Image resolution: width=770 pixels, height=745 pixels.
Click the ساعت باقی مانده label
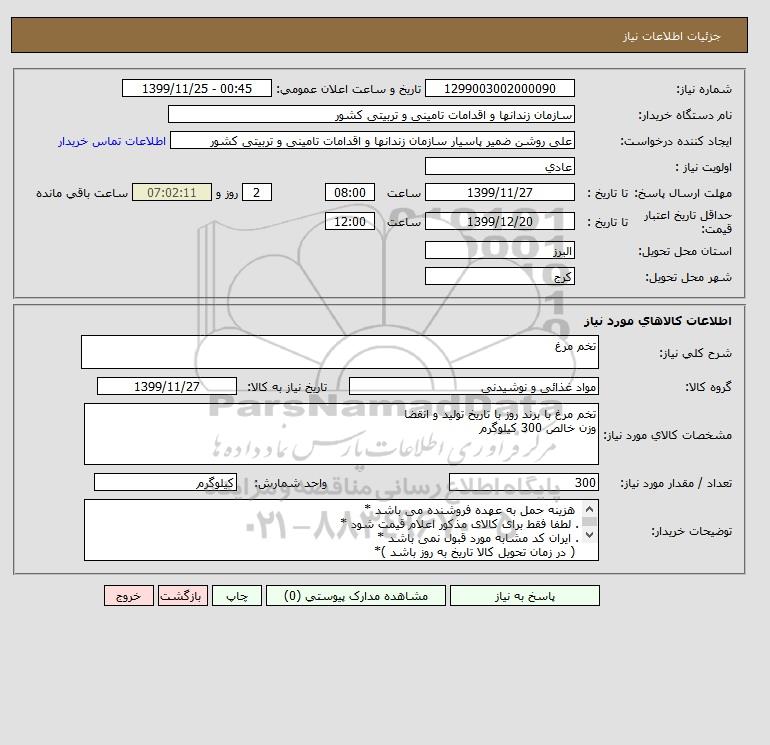pos(82,193)
